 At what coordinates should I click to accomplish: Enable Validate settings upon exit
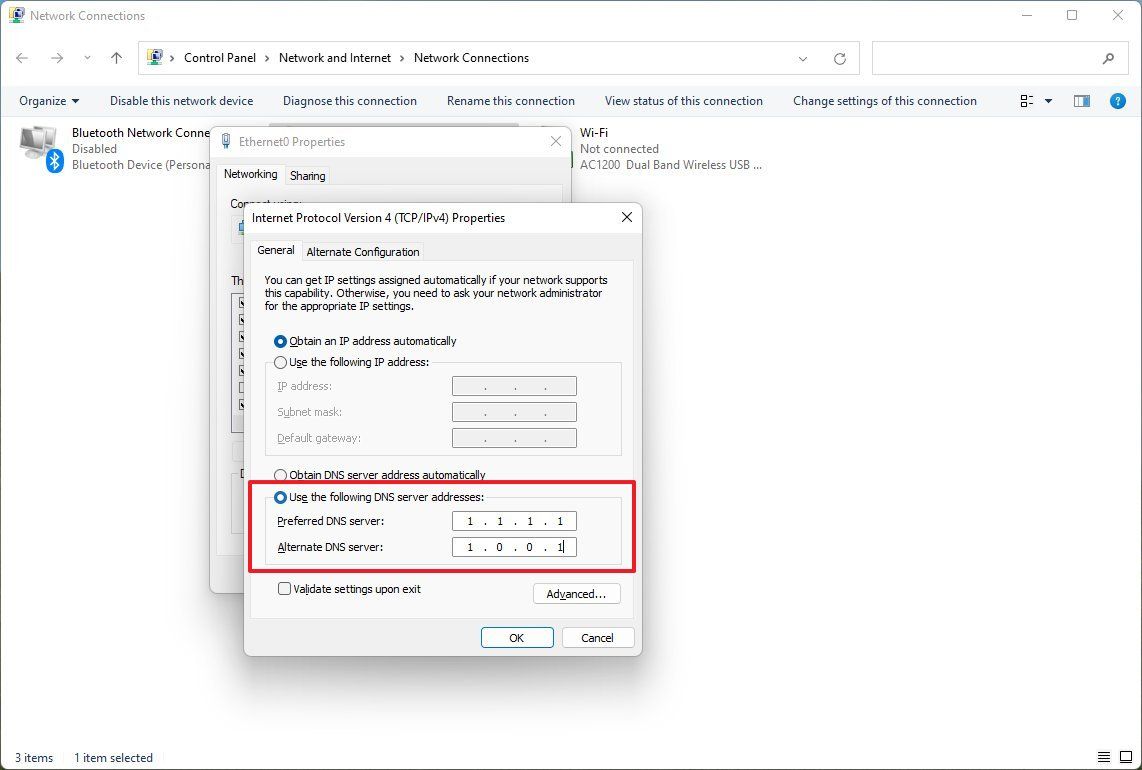(x=284, y=589)
